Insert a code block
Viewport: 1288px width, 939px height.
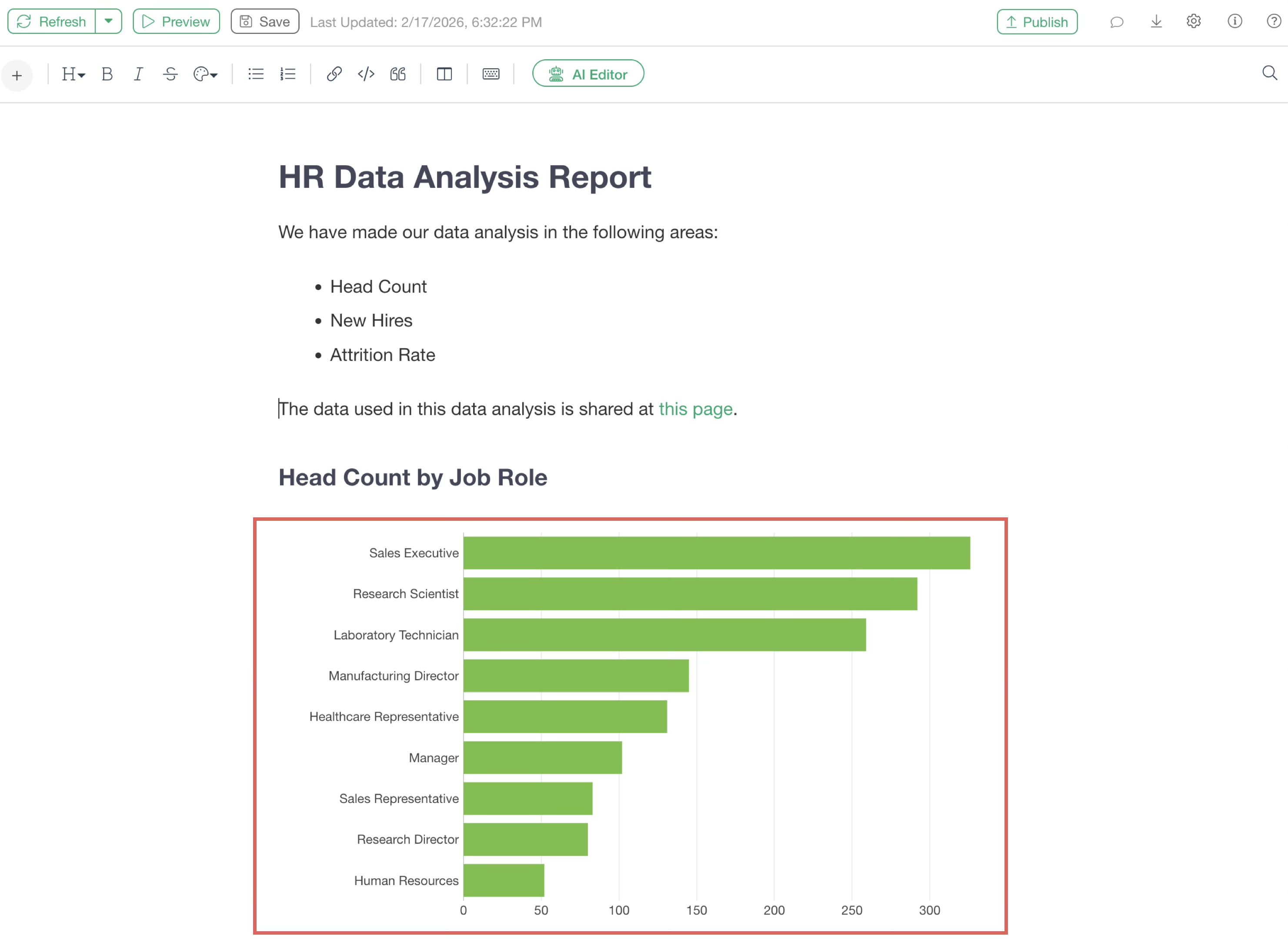366,74
